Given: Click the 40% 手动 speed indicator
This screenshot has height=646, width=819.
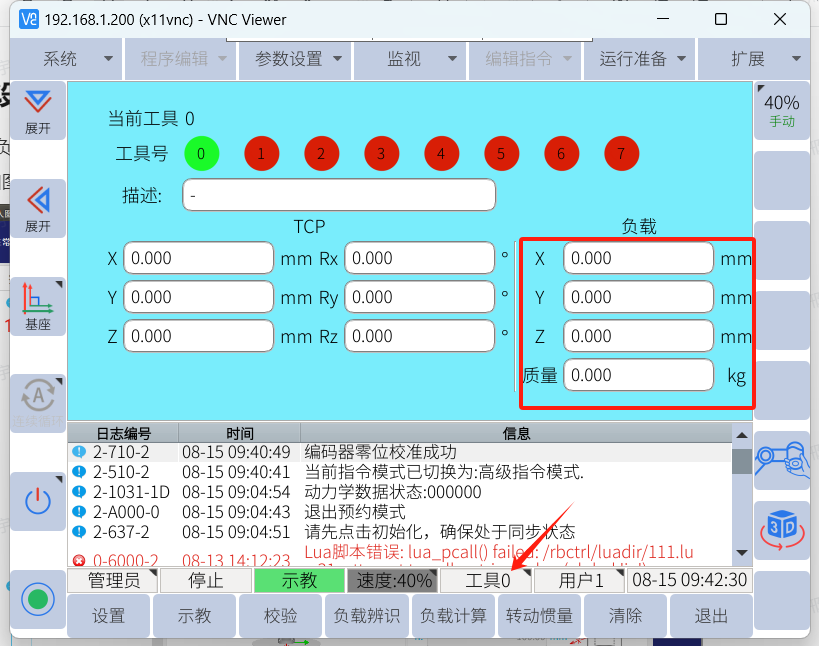Looking at the screenshot, I should click(x=781, y=110).
